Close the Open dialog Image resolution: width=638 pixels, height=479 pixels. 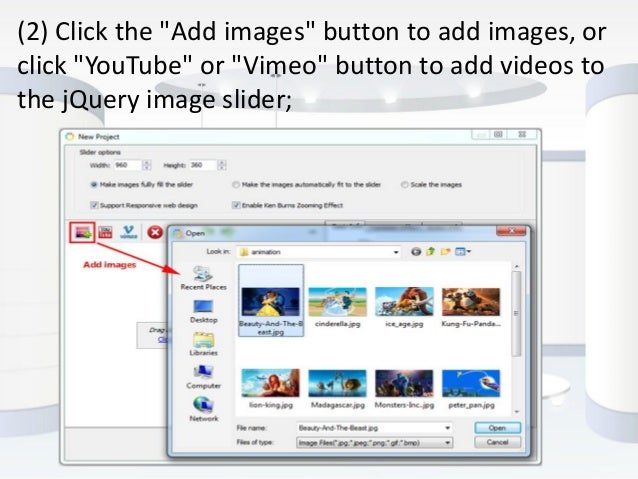511,231
